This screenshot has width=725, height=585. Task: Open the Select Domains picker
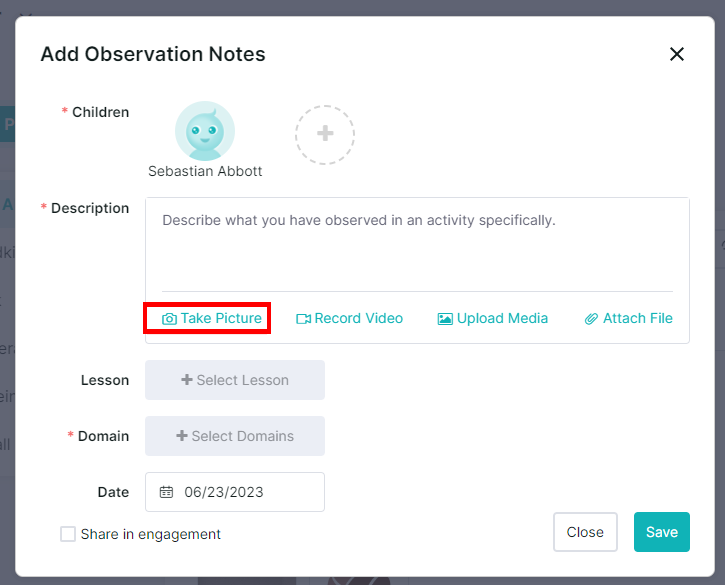tap(235, 436)
